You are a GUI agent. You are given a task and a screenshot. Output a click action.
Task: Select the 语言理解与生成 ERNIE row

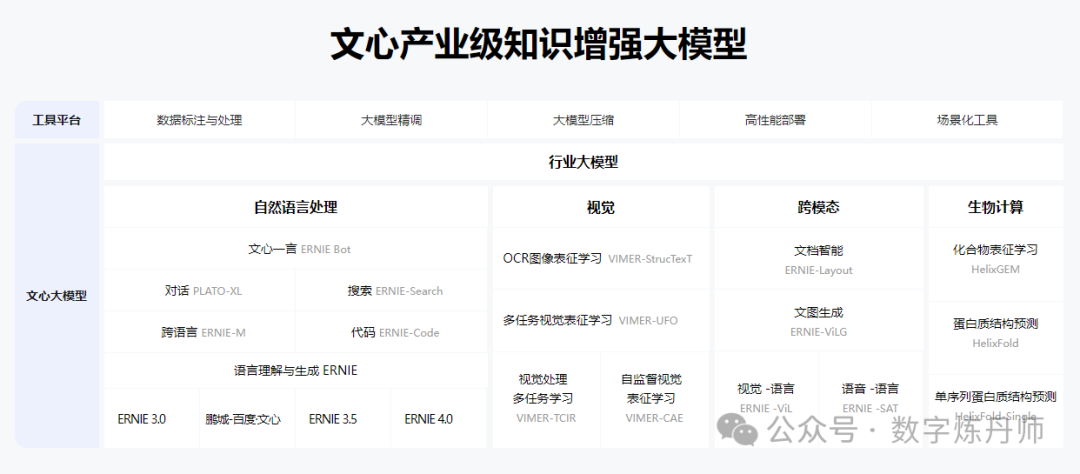[x=295, y=371]
